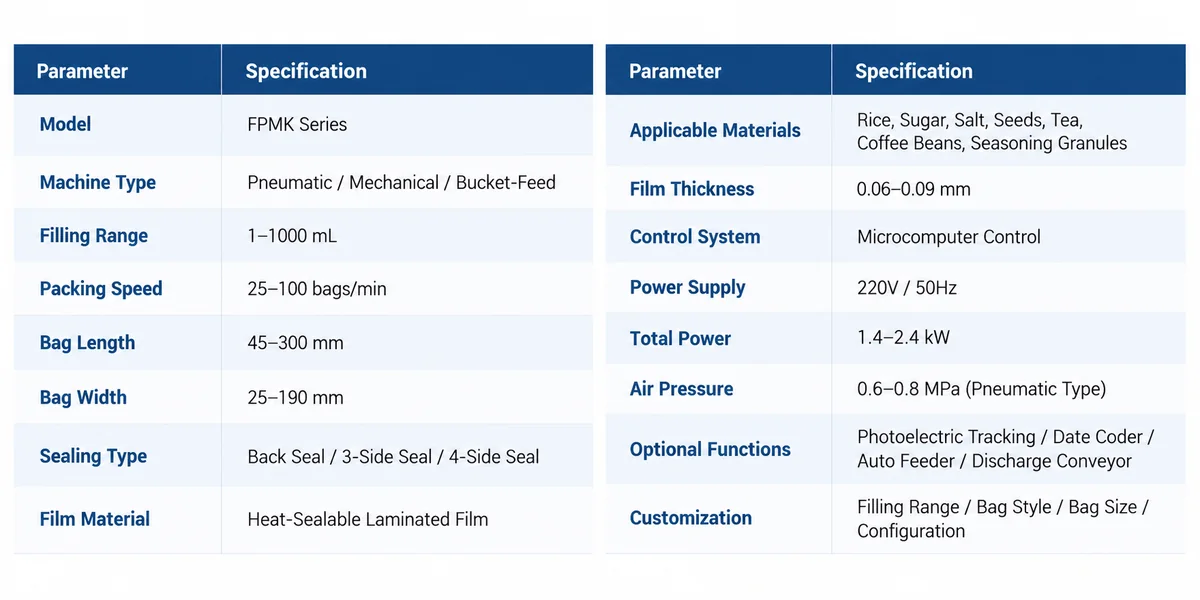
Task: Click the 0.06–0.09 mm film thickness value
Action: [x=914, y=189]
